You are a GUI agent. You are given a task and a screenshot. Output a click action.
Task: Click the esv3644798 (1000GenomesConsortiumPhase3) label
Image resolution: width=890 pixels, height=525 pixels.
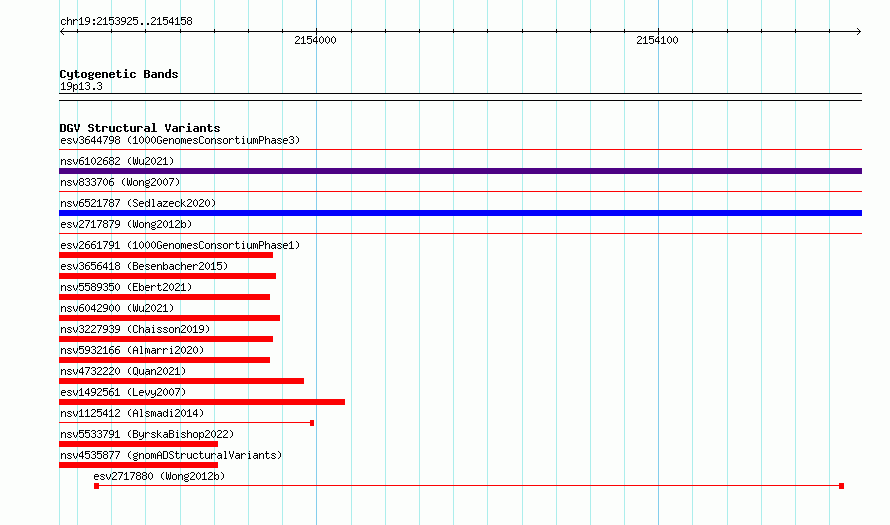coord(180,140)
